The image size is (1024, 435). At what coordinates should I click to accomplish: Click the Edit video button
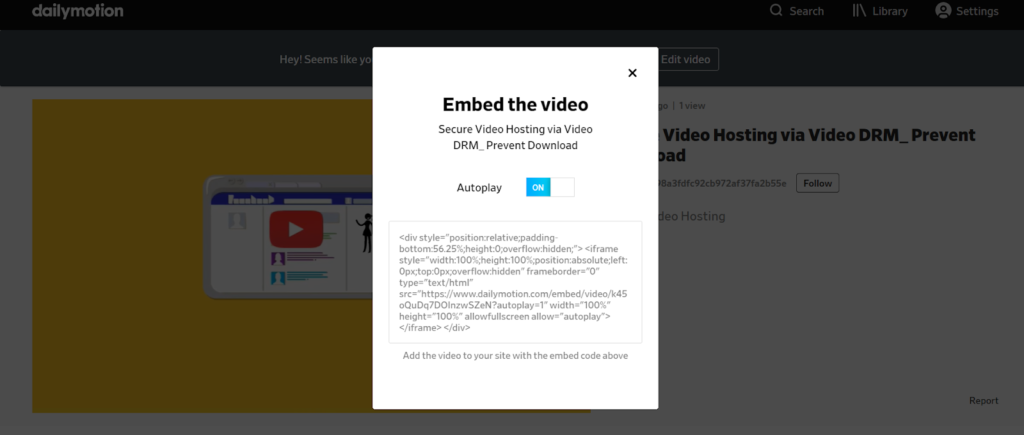[x=685, y=59]
